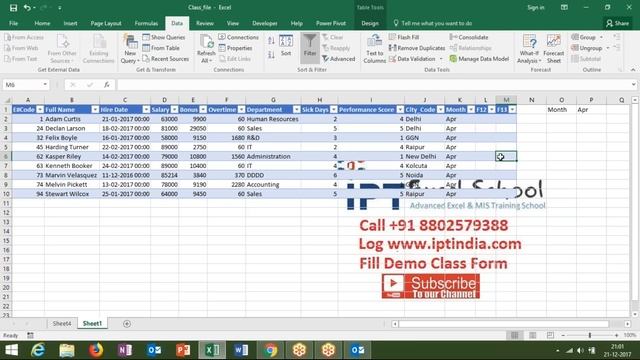Open the Sort dialog icon
This screenshot has height=360, width=640.
[x=286, y=41]
